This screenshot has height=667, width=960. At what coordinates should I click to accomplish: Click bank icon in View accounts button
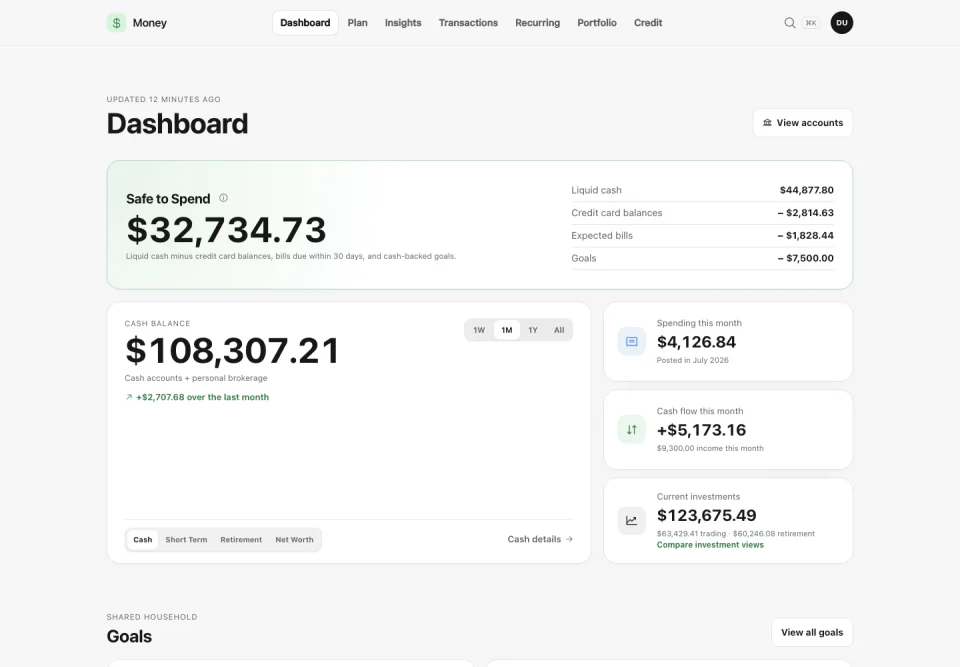point(767,122)
